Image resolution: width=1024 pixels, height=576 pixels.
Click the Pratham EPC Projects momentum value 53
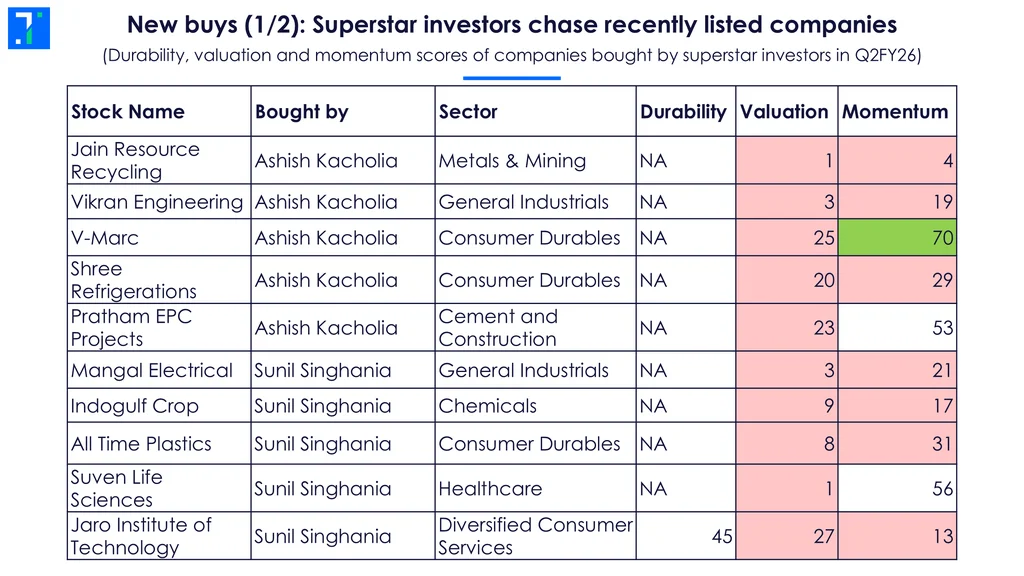tap(942, 328)
